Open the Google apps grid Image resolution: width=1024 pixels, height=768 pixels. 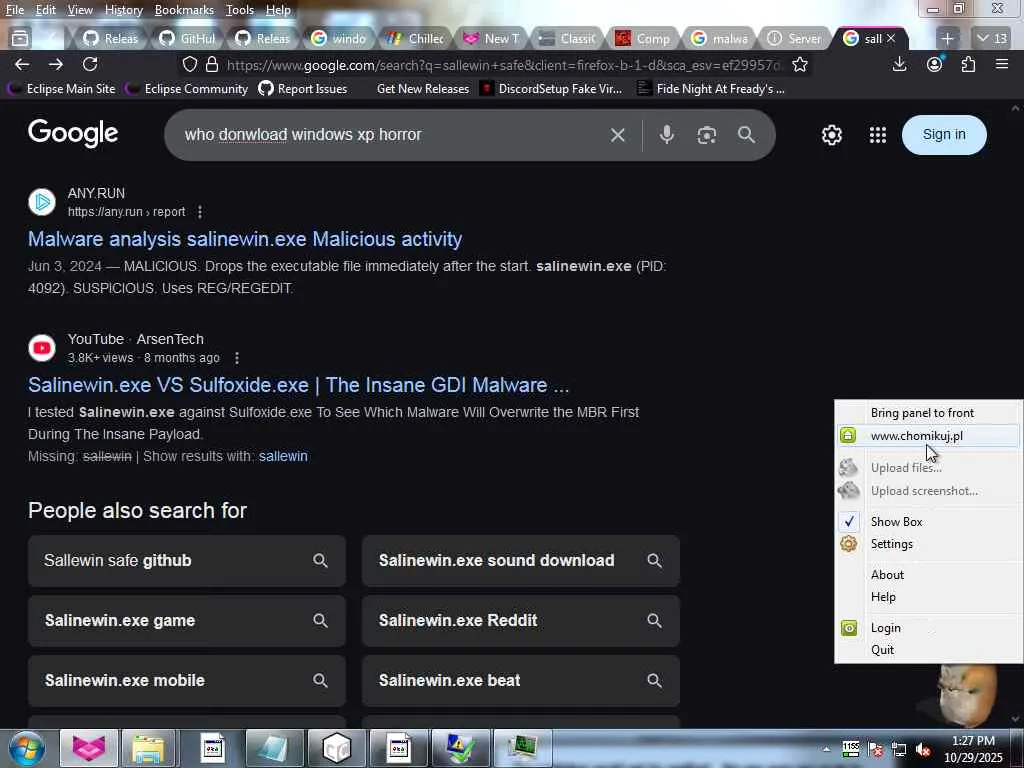click(878, 135)
